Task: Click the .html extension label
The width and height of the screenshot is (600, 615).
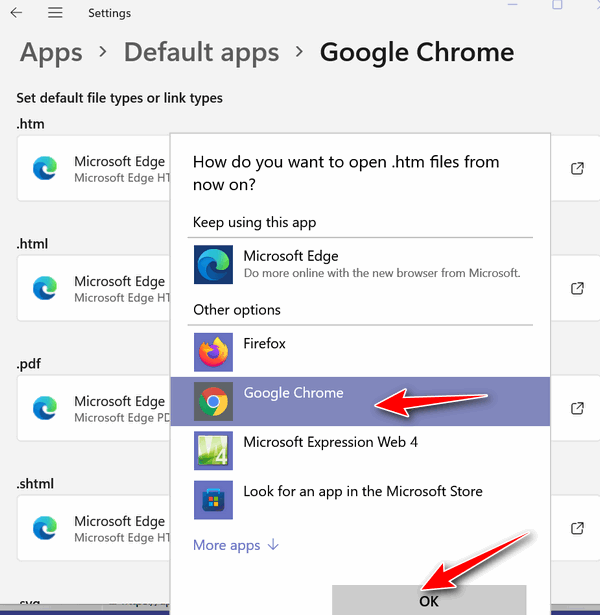Action: [x=32, y=244]
